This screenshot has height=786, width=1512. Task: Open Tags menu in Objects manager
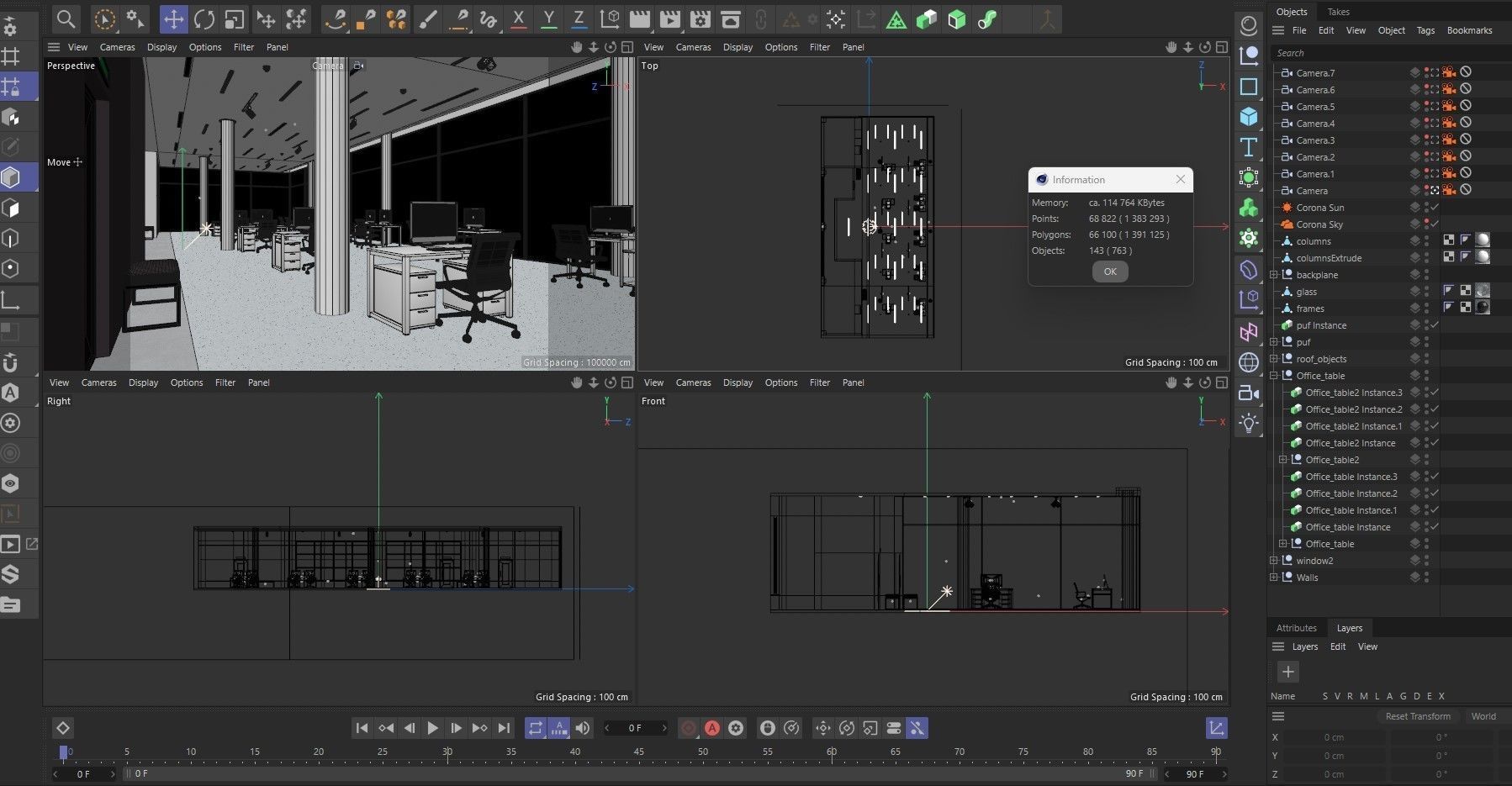coord(1425,30)
